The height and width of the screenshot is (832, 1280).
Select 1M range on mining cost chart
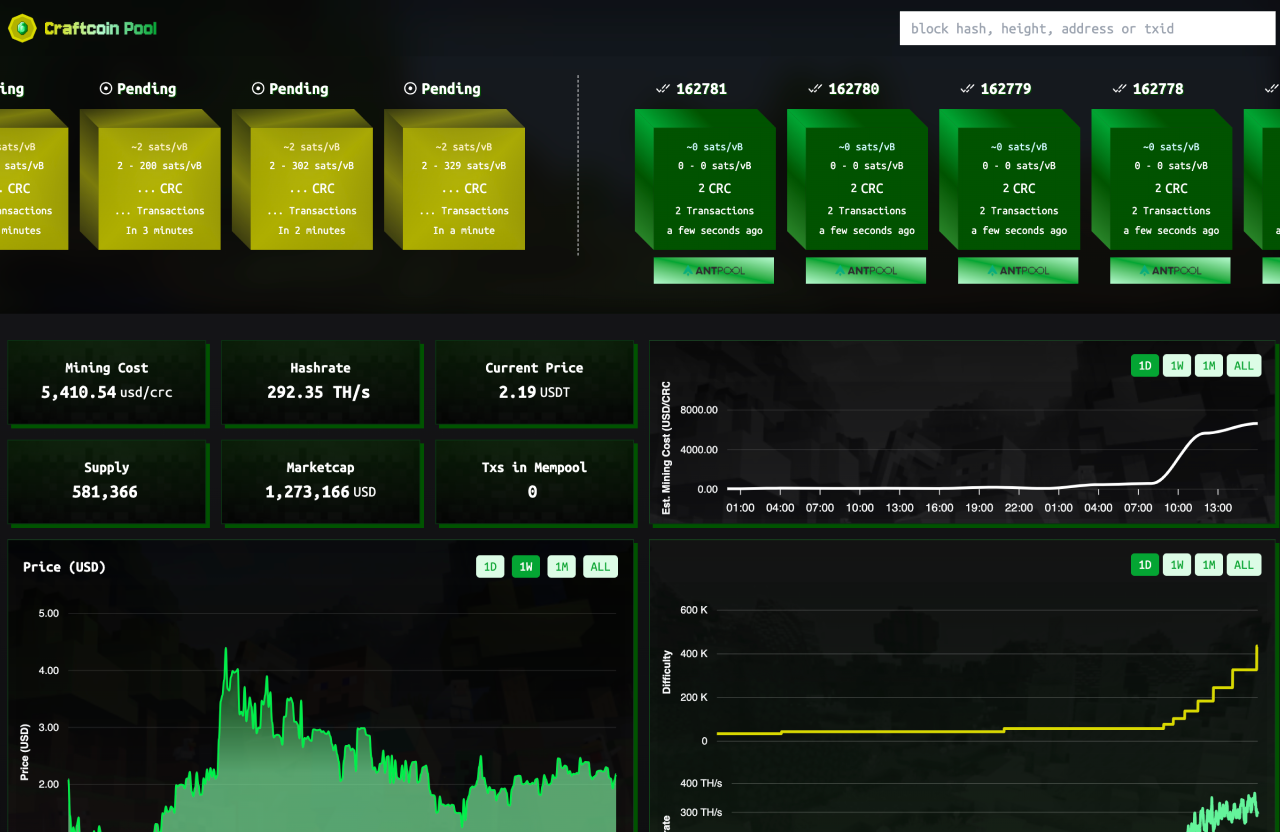1209,366
